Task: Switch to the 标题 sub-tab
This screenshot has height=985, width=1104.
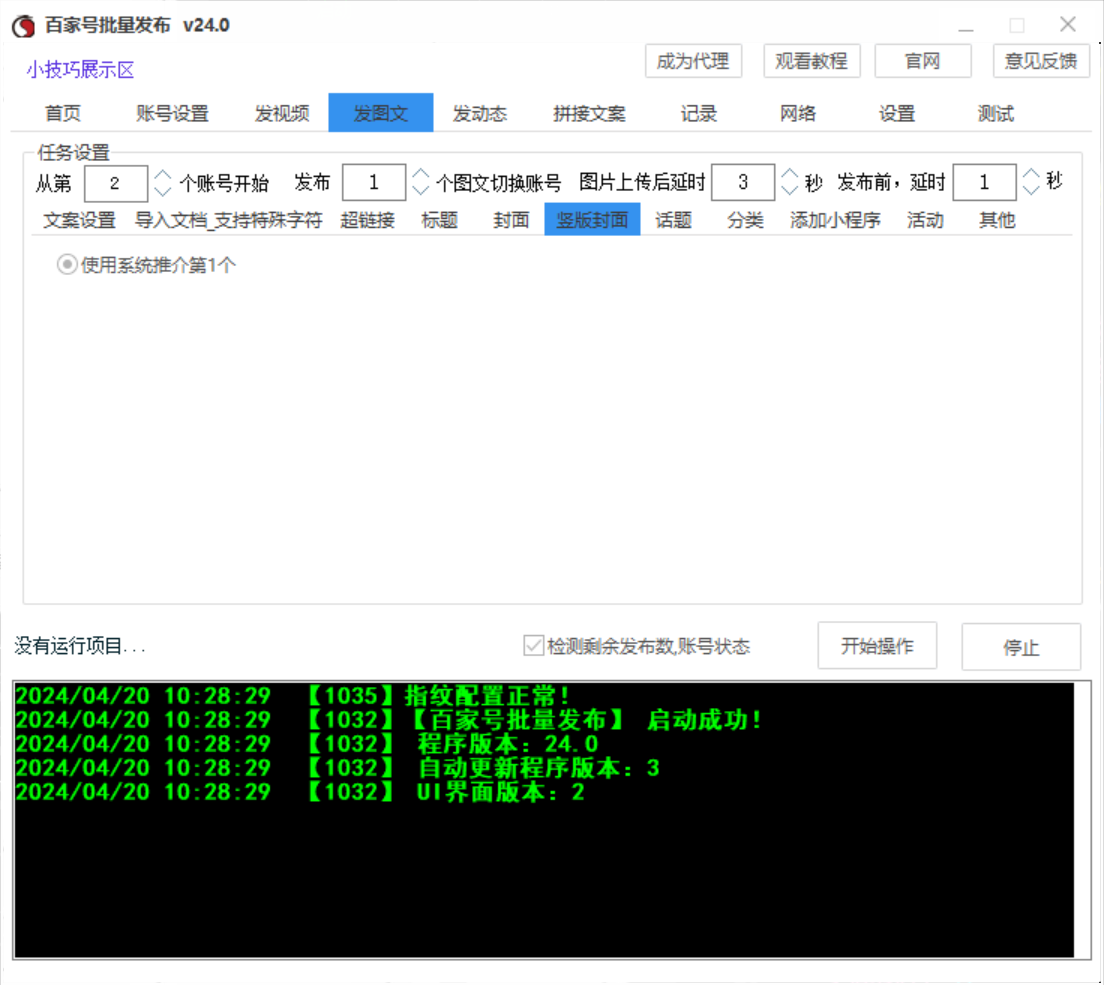Action: [439, 220]
